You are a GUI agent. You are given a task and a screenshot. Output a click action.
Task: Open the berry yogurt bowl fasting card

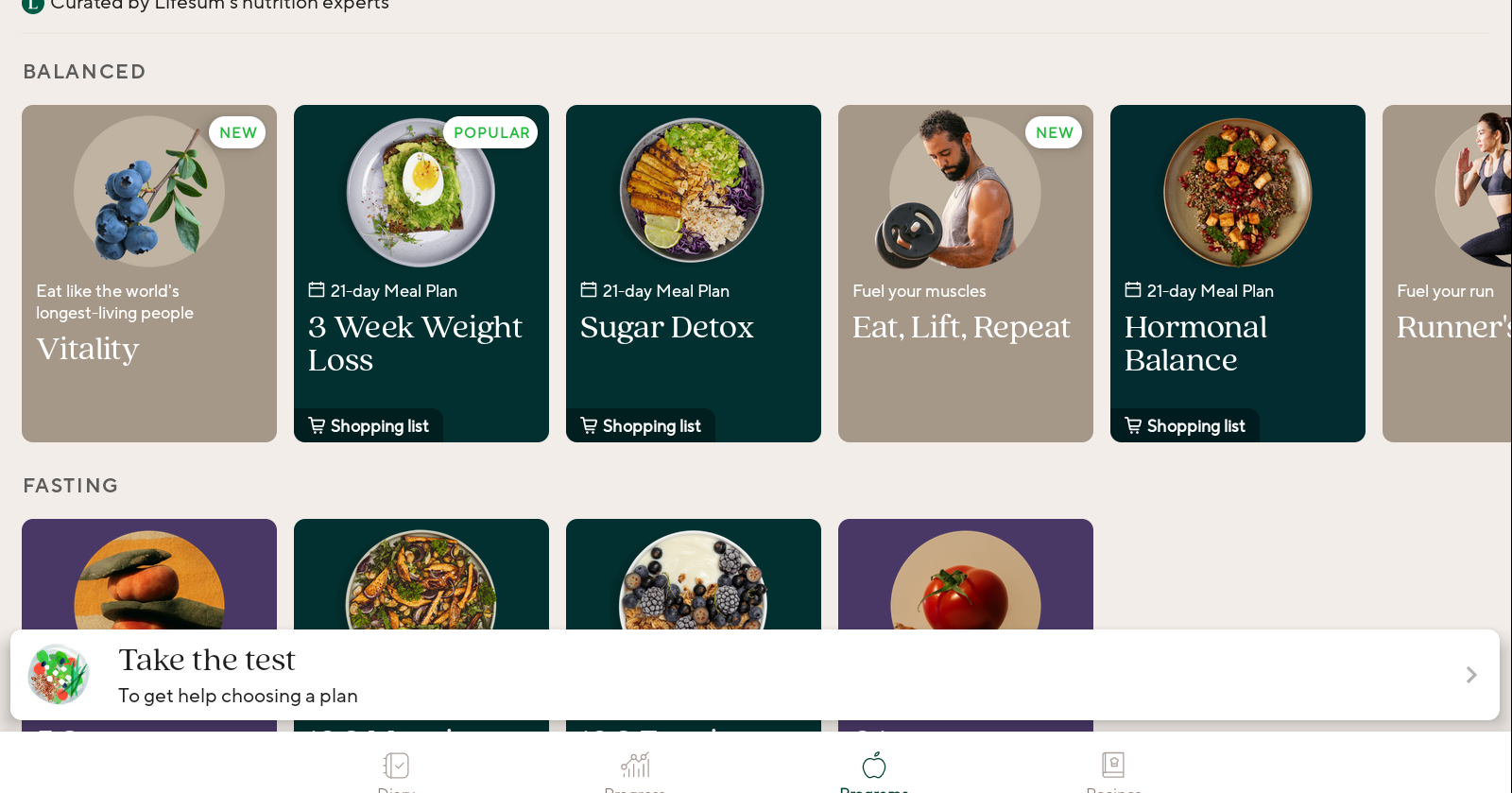click(693, 574)
